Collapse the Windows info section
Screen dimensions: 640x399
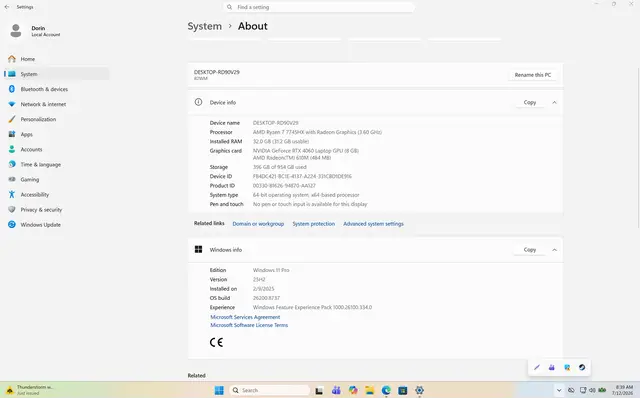(554, 250)
